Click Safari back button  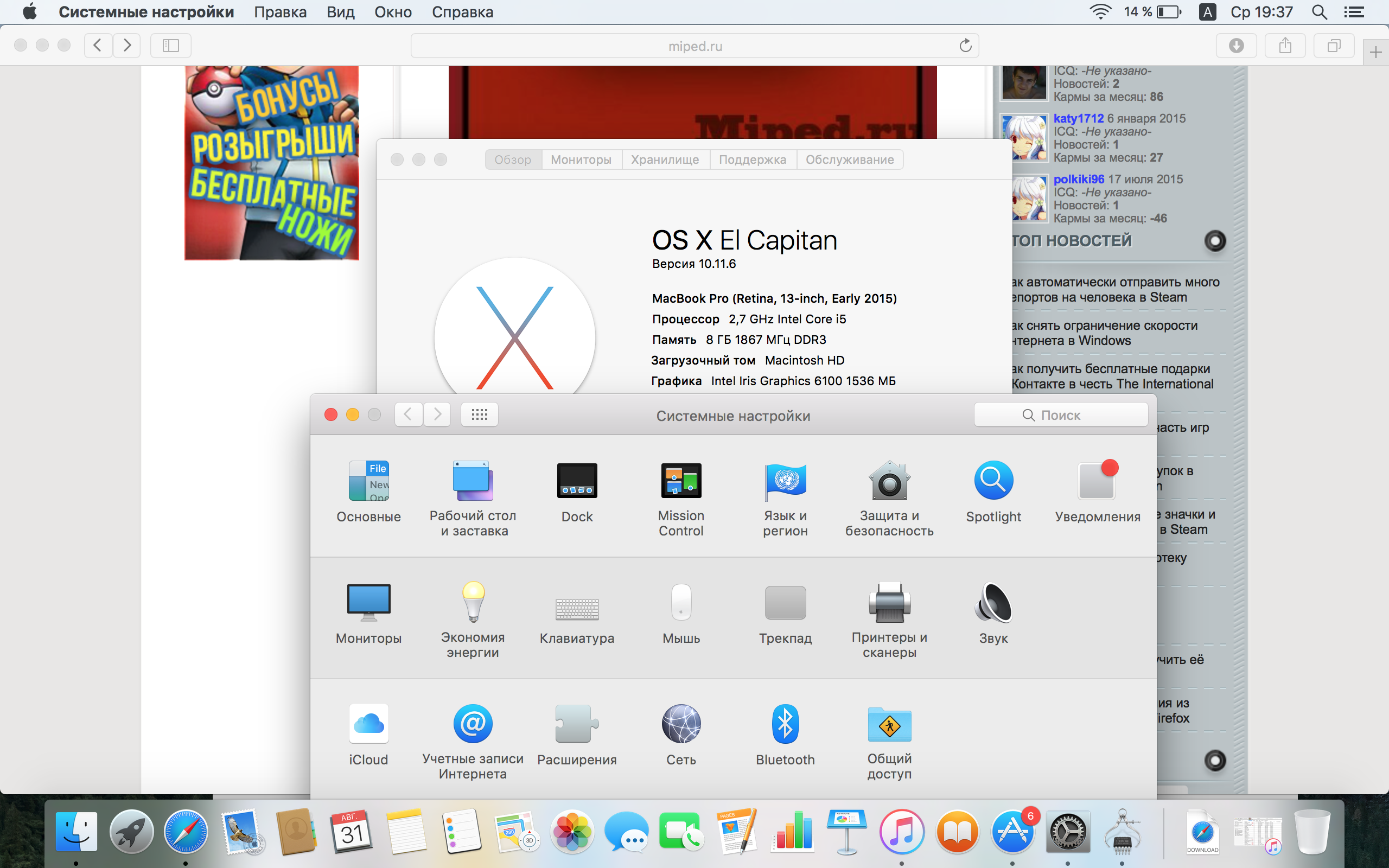pos(98,46)
